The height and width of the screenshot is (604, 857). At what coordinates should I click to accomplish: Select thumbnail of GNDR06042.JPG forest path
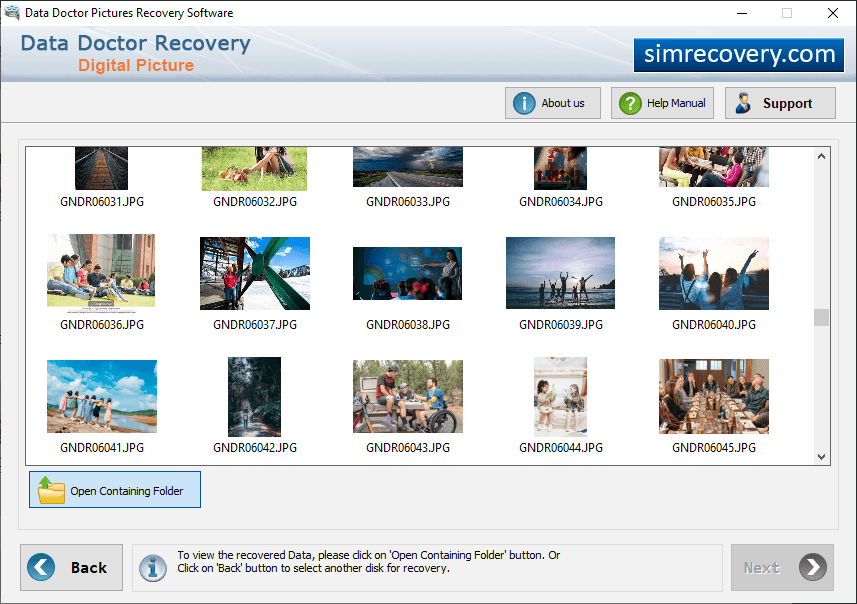254,396
